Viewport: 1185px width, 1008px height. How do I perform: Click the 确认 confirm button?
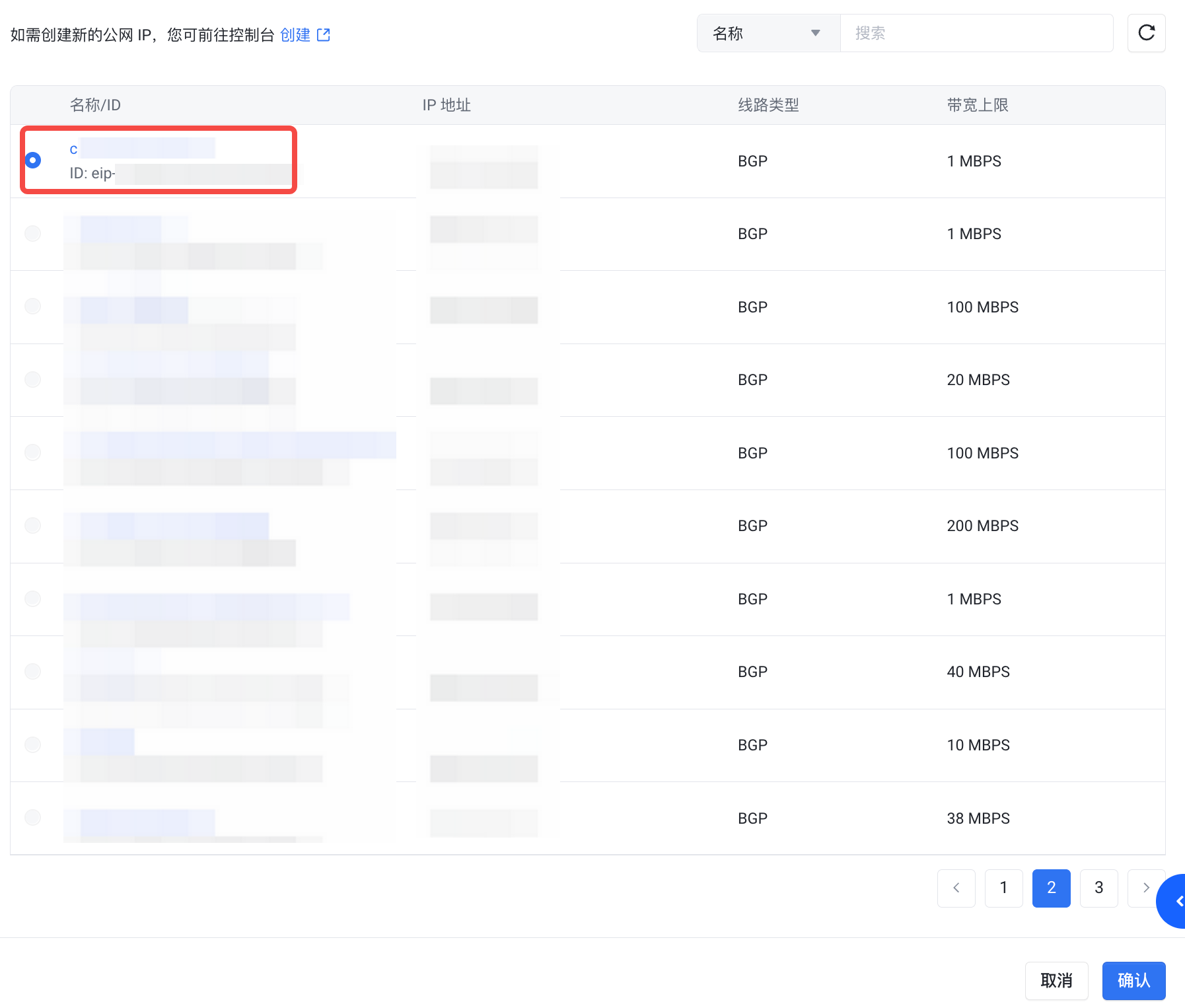[1134, 981]
